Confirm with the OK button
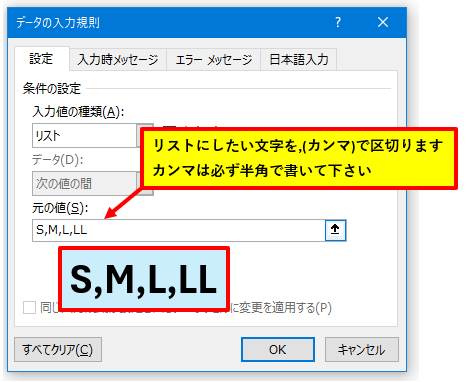 pos(278,349)
